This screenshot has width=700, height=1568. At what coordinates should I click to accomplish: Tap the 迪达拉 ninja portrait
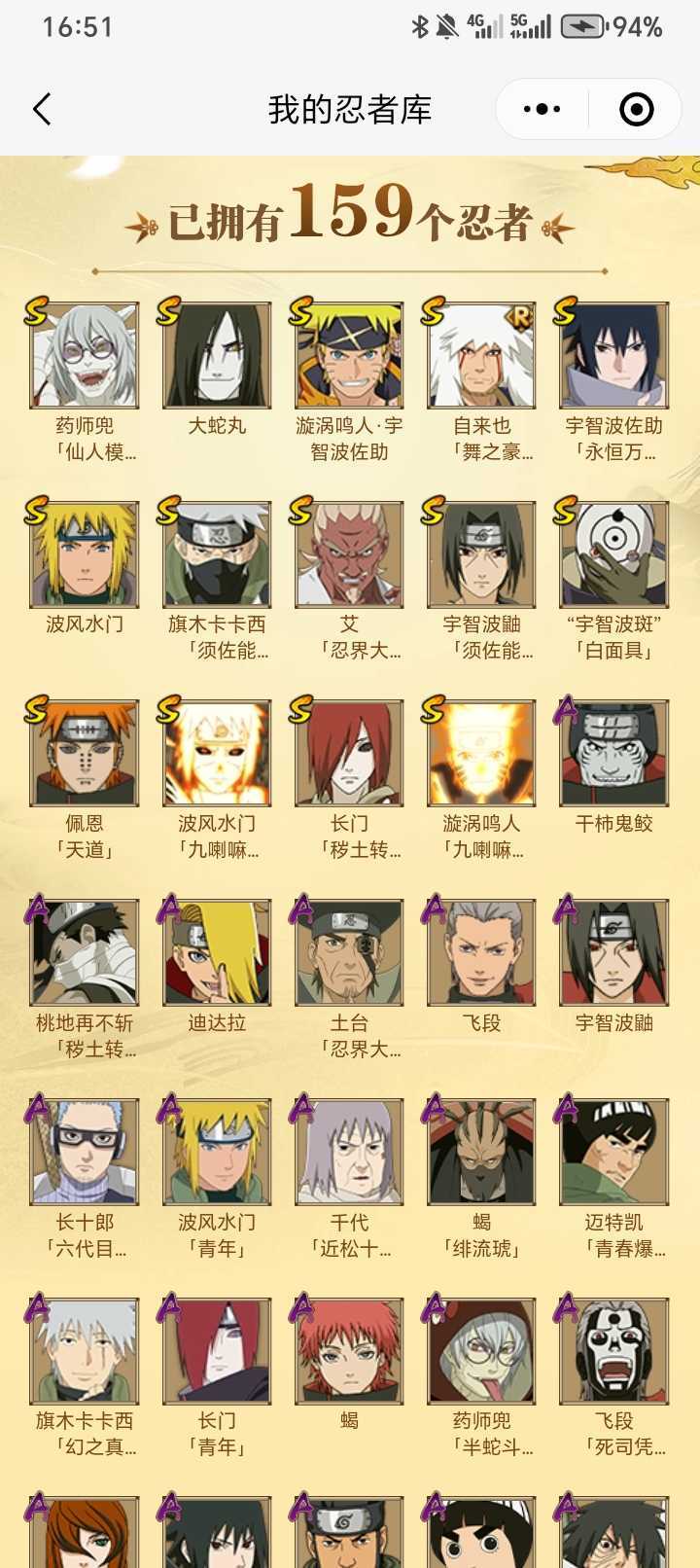[217, 952]
